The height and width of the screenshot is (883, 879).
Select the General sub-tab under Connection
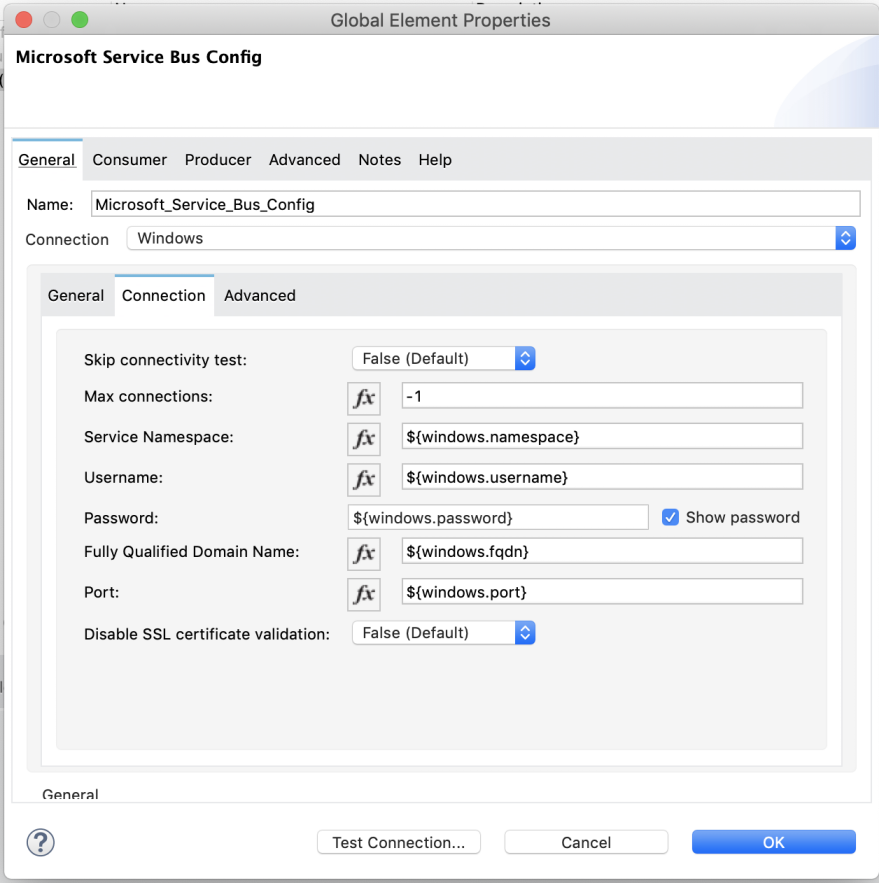point(75,295)
